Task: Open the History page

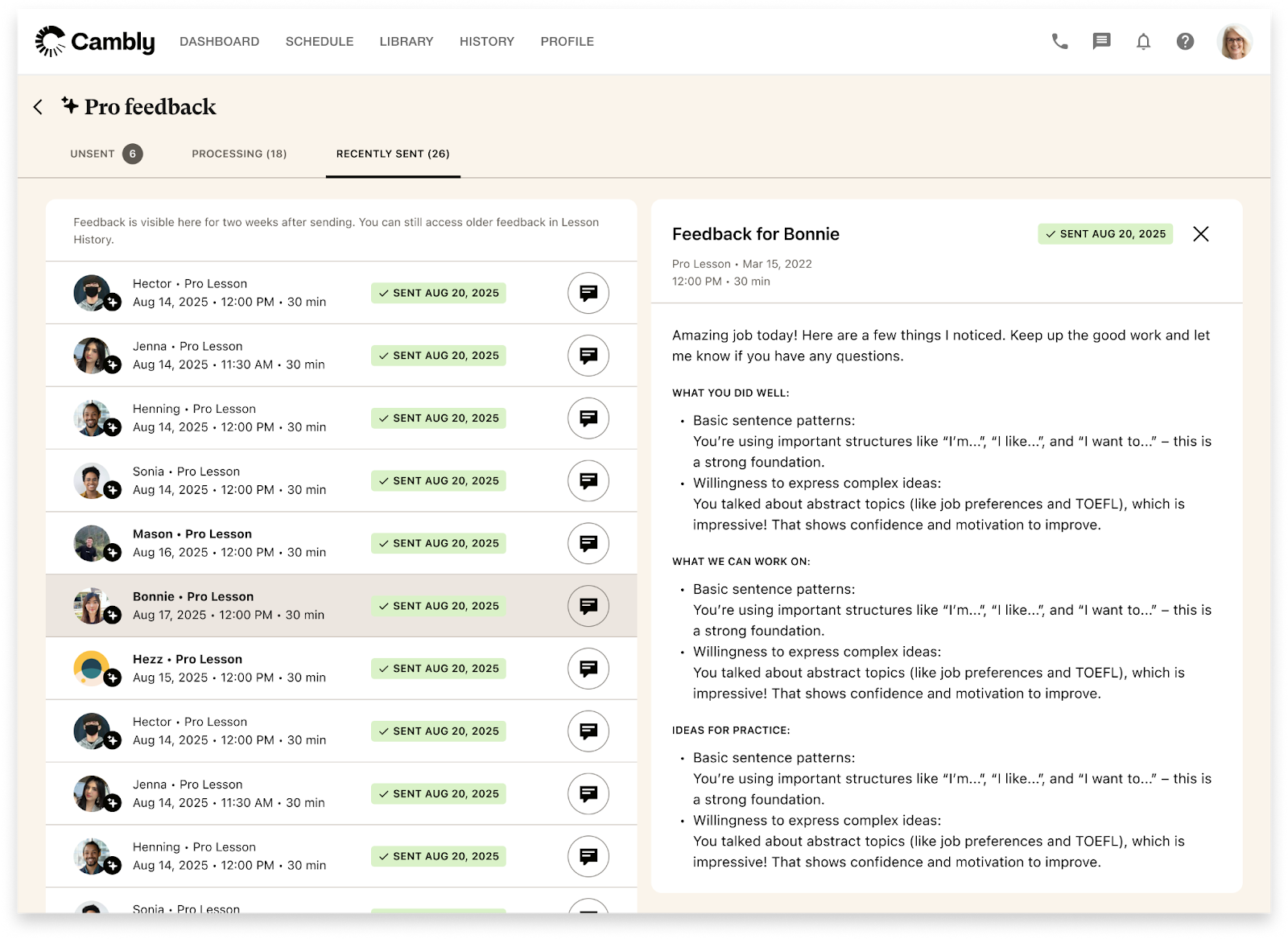Action: click(487, 42)
